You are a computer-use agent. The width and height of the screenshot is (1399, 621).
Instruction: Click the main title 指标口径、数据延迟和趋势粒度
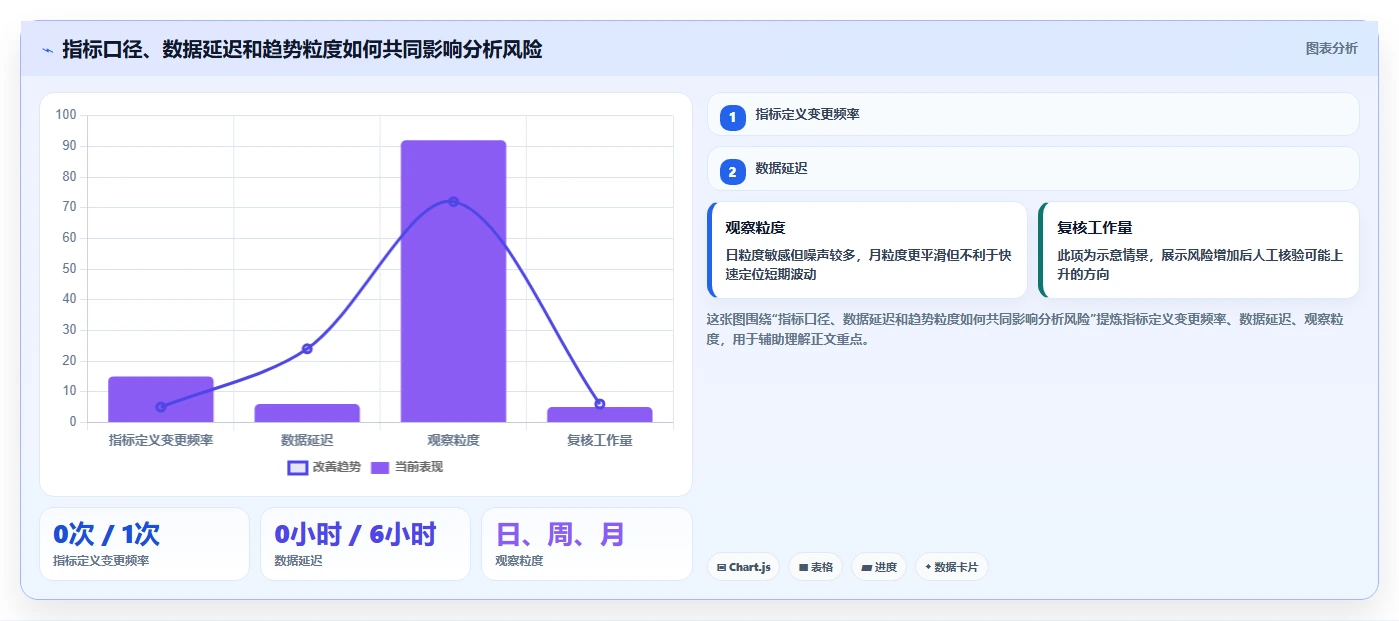[x=302, y=49]
